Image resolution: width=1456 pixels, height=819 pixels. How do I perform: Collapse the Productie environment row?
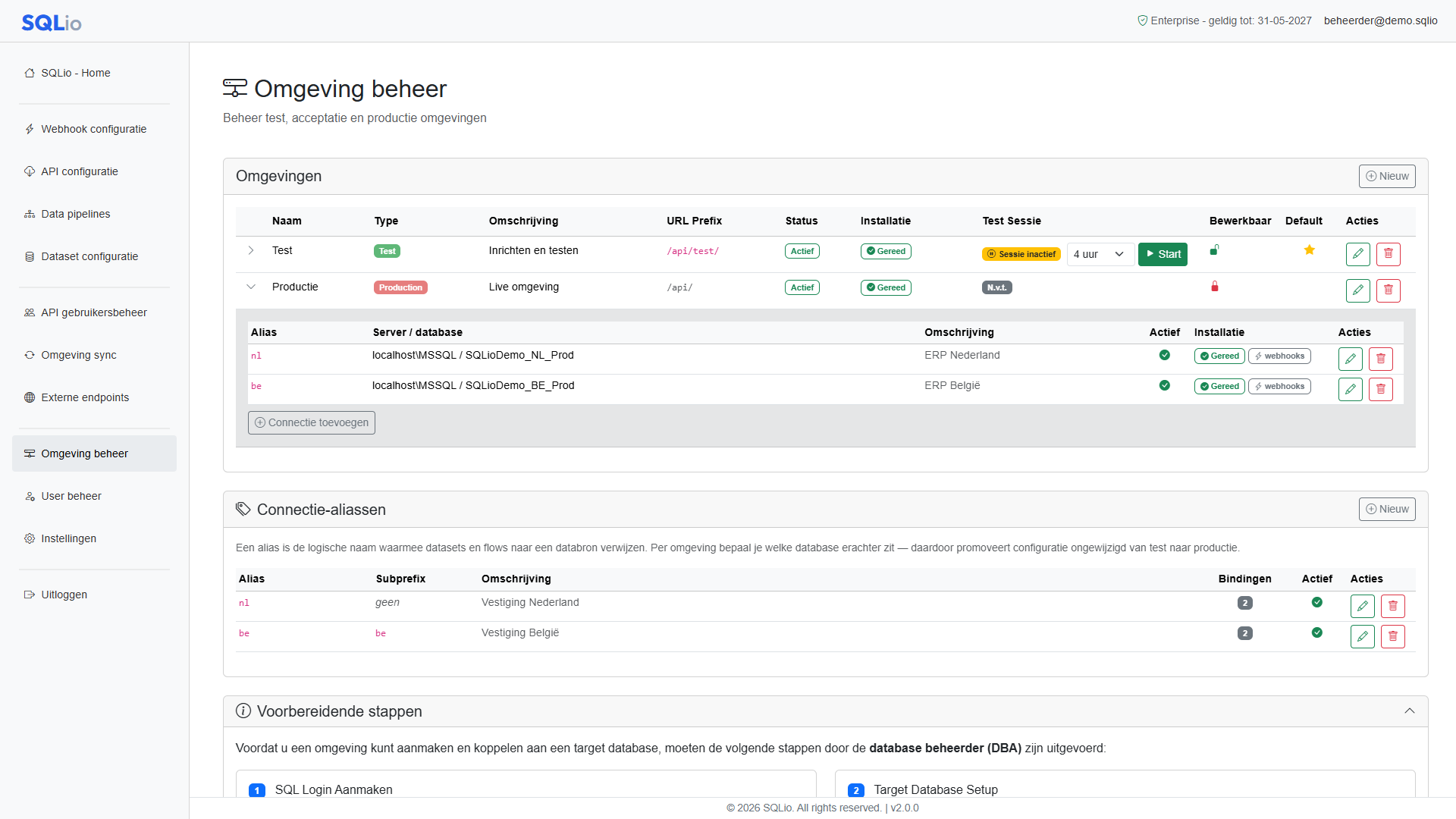coord(251,287)
